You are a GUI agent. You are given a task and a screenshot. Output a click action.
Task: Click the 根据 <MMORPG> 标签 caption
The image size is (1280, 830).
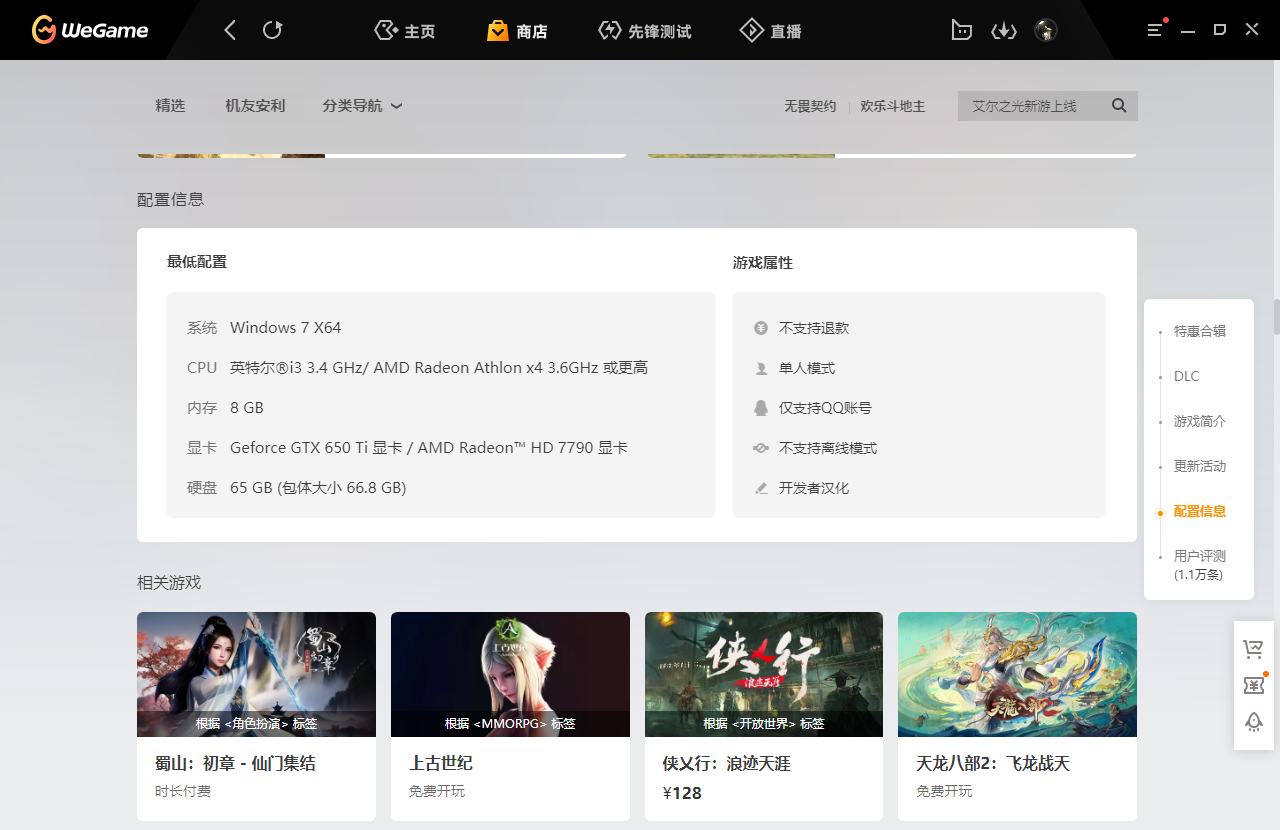coord(510,724)
